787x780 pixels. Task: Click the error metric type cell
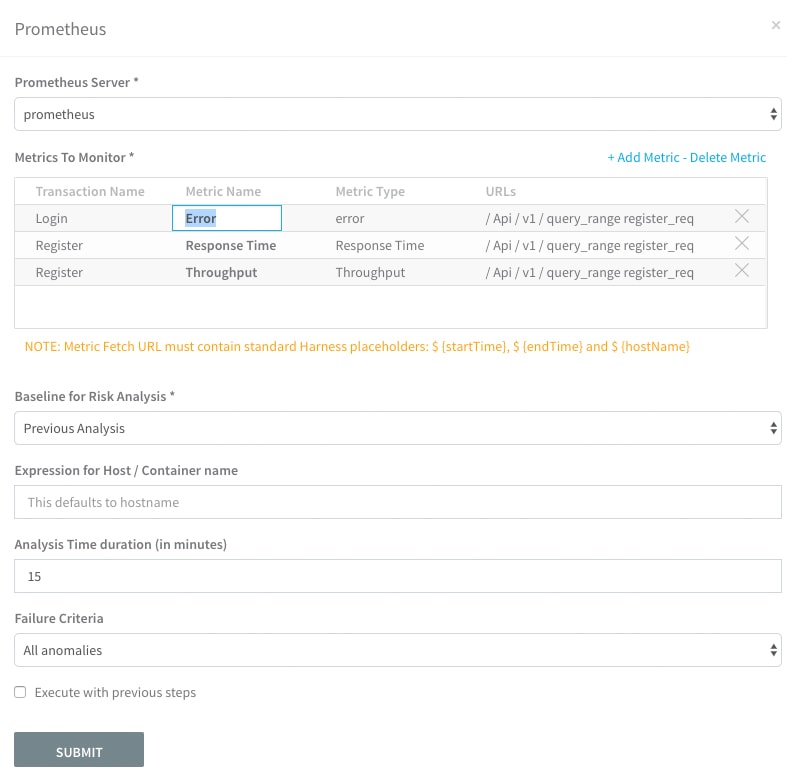[x=350, y=219]
